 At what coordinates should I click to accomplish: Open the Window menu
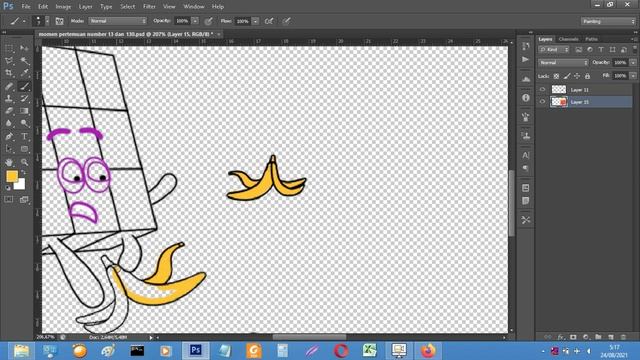(193, 7)
